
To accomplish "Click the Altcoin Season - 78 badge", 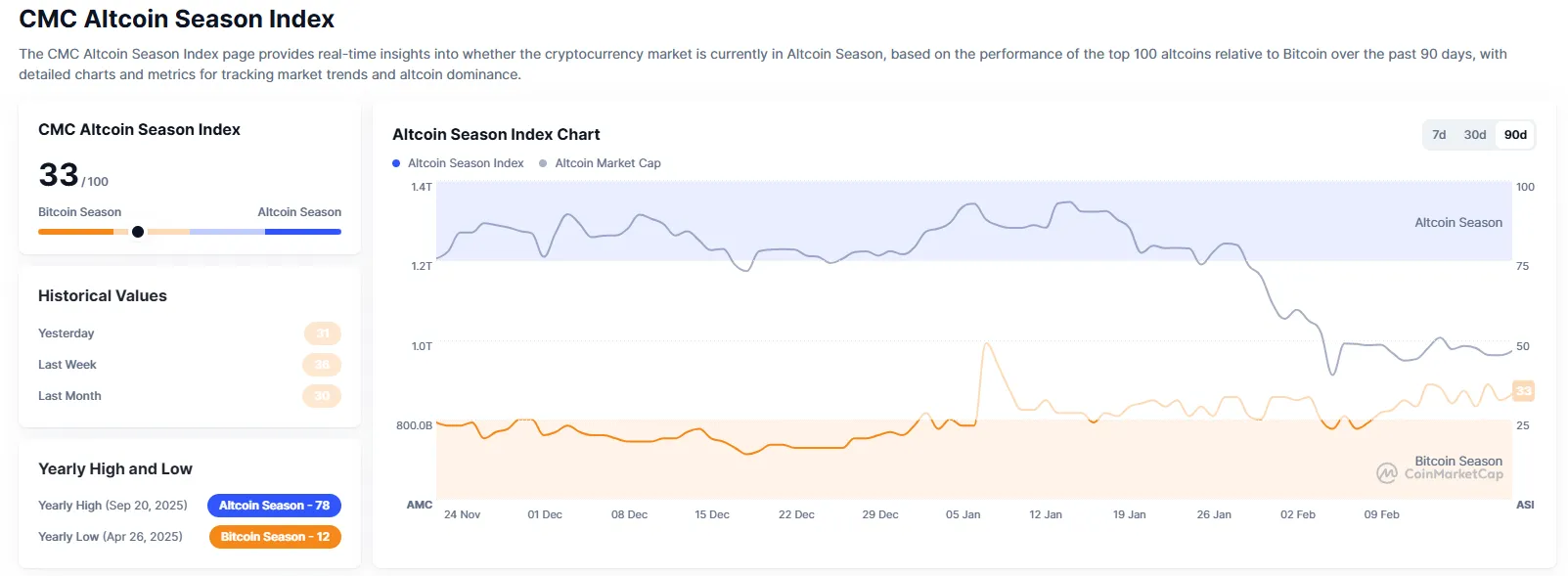I will point(274,506).
